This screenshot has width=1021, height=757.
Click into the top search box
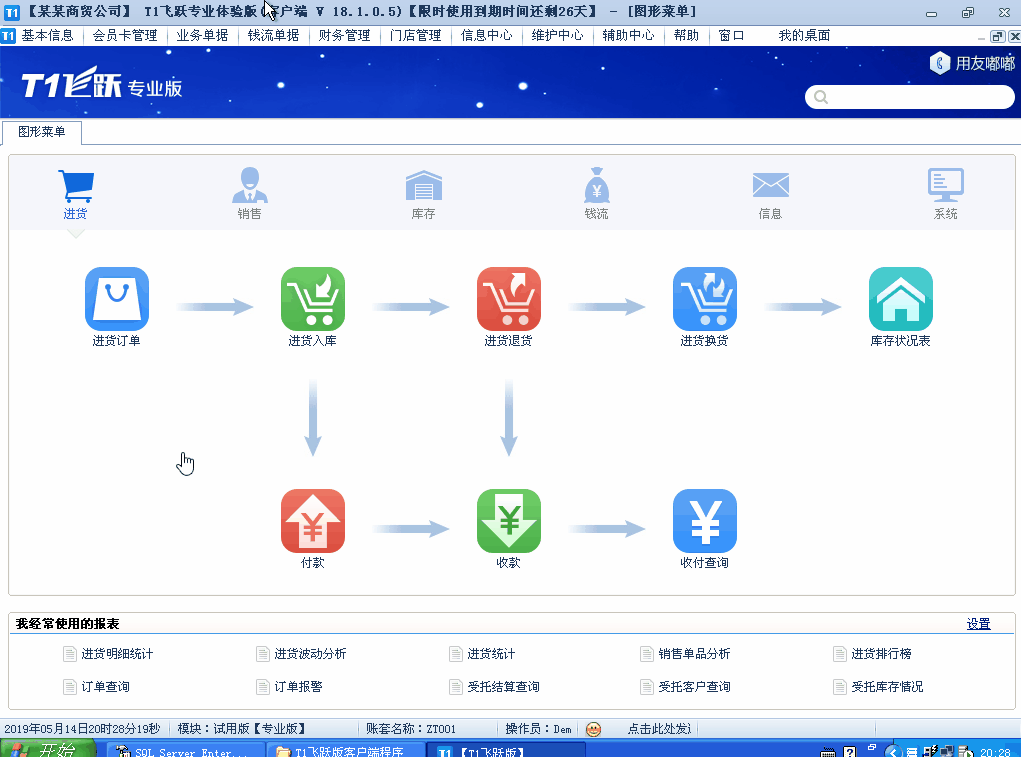(910, 97)
